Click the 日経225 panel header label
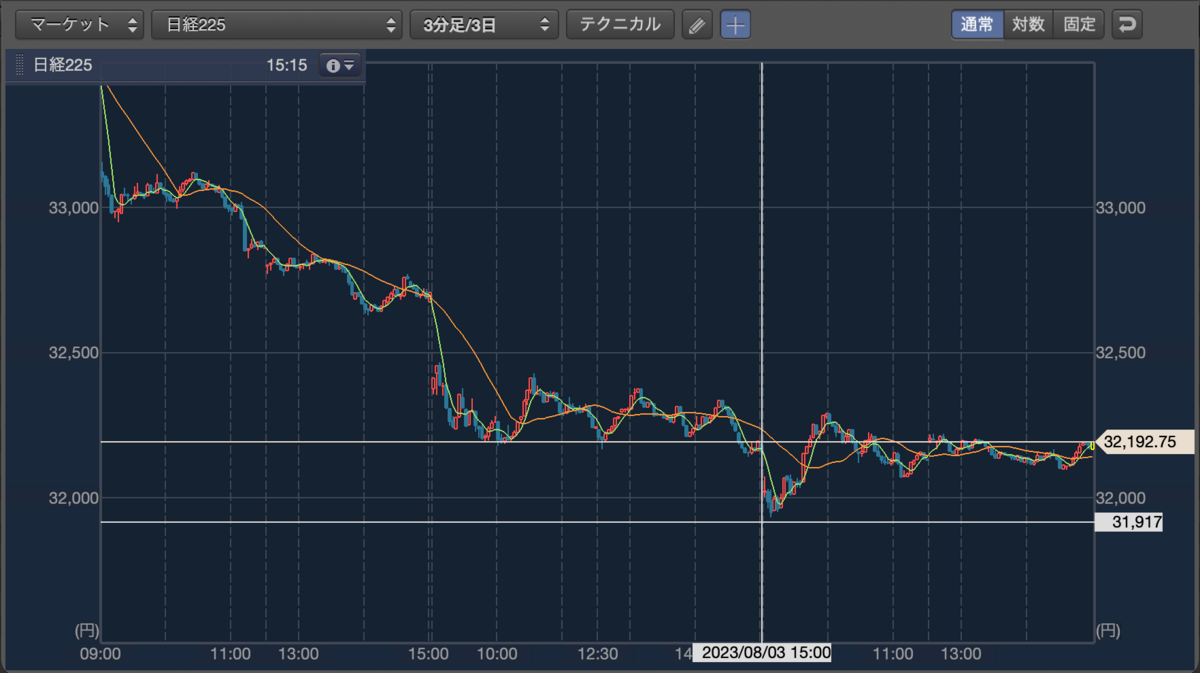The width and height of the screenshot is (1200, 673). tap(63, 66)
